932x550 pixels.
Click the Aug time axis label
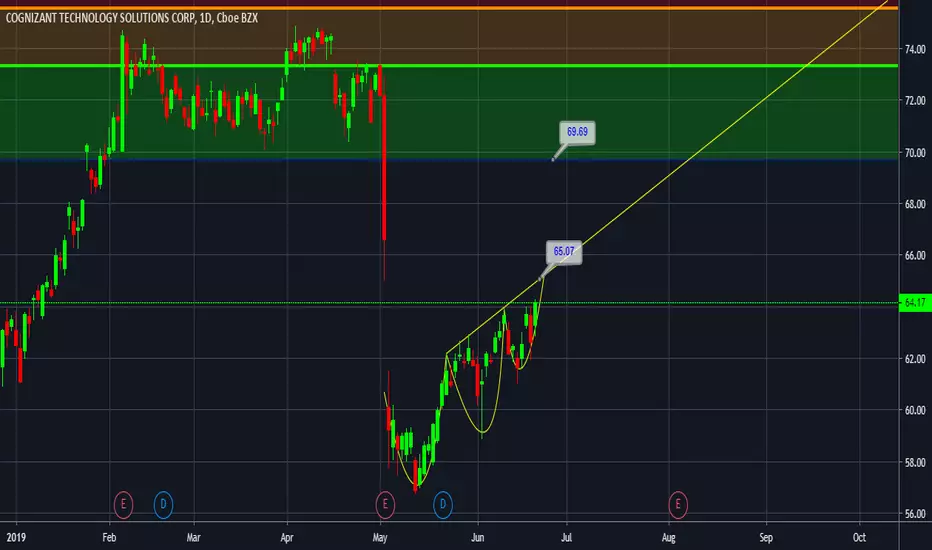point(669,538)
